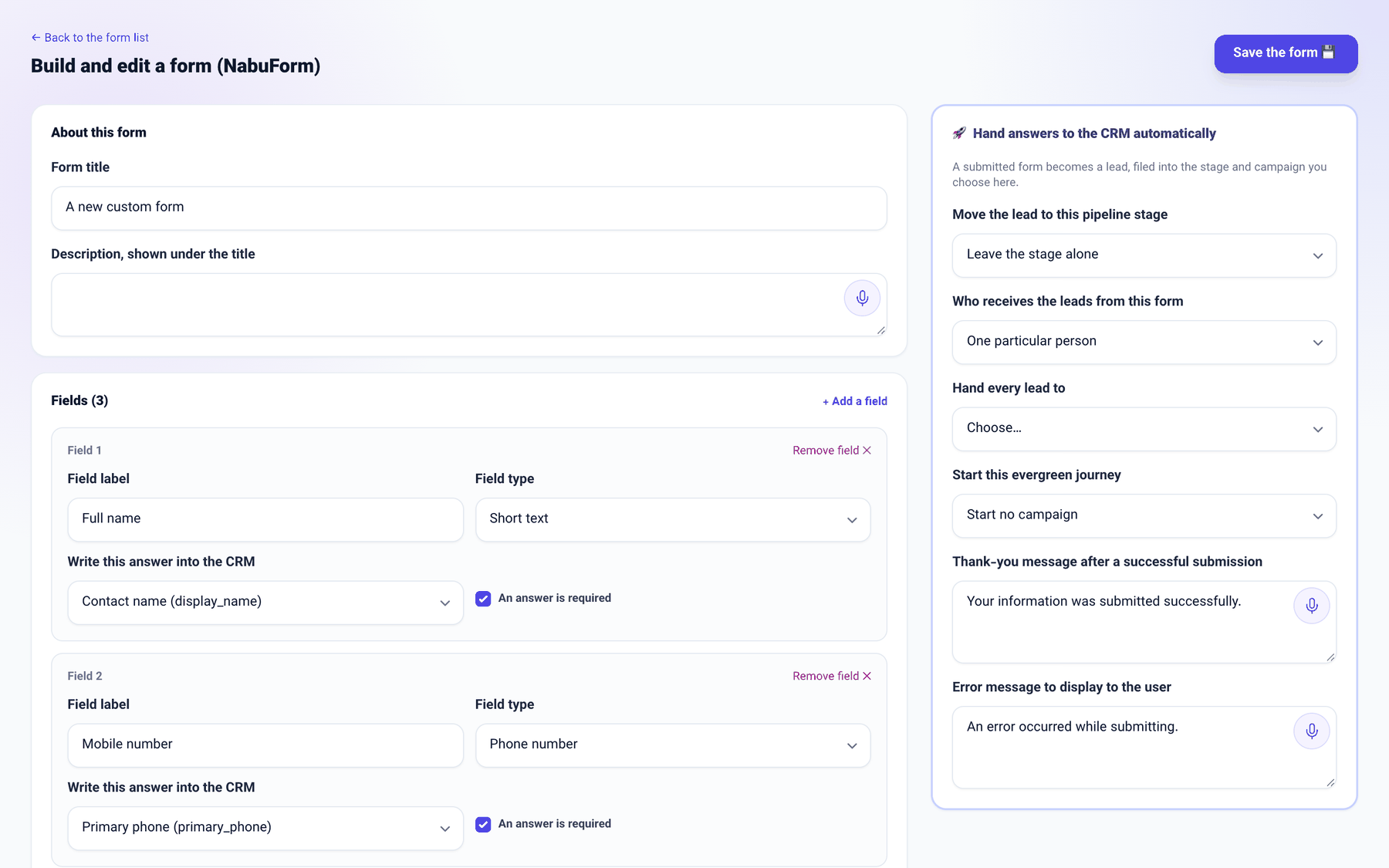This screenshot has height=868, width=1389.
Task: Click the 'Full name' field label input
Action: click(265, 519)
